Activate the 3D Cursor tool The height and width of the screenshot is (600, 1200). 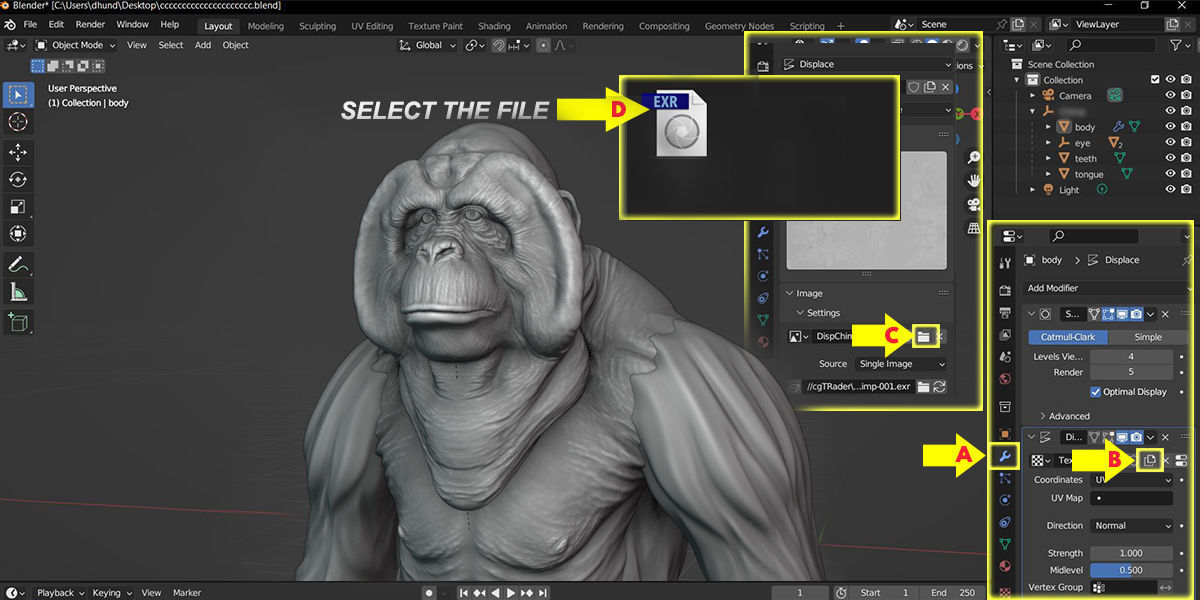[x=18, y=122]
